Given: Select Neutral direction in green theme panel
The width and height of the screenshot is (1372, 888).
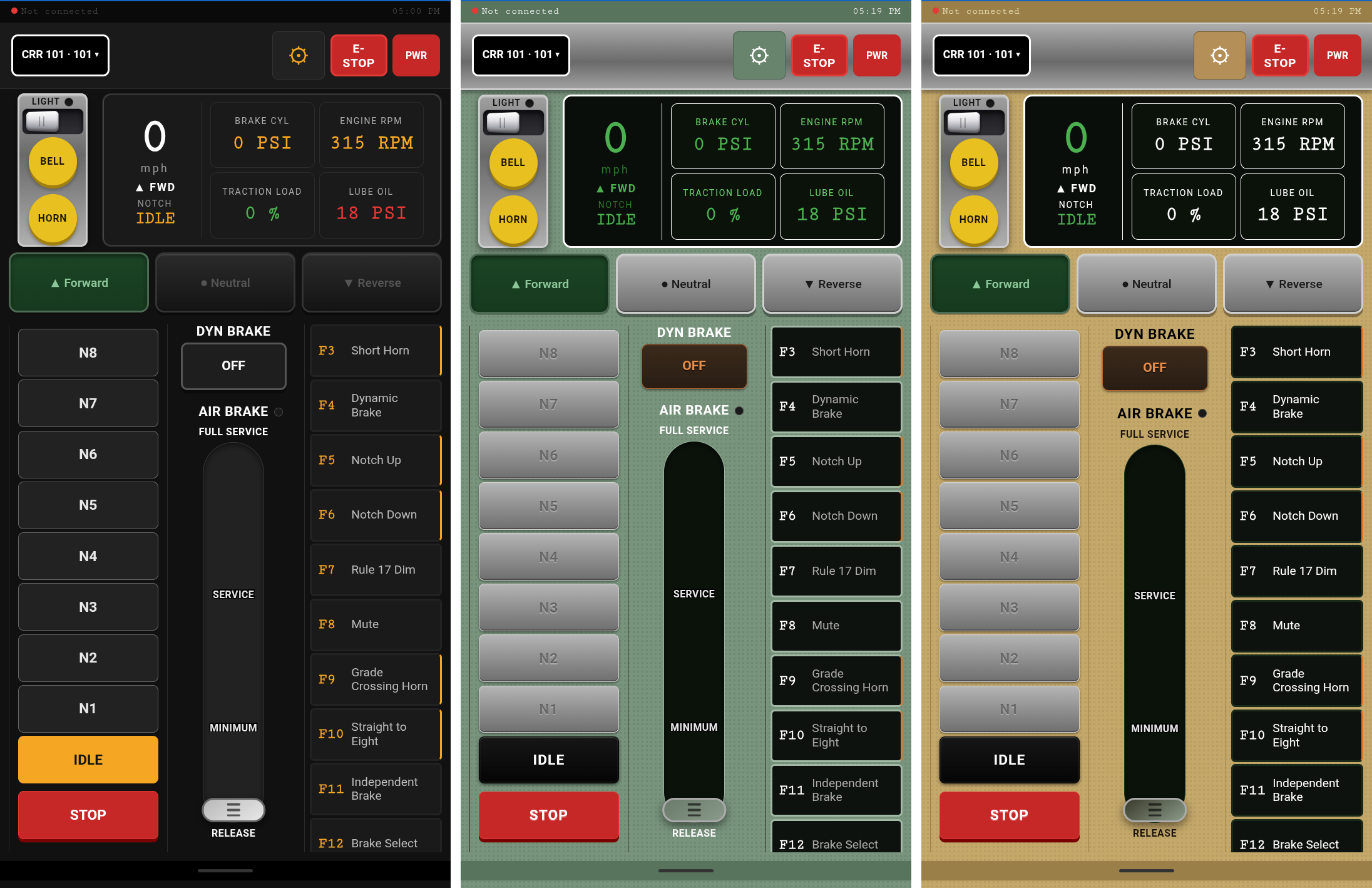Looking at the screenshot, I should tap(686, 284).
